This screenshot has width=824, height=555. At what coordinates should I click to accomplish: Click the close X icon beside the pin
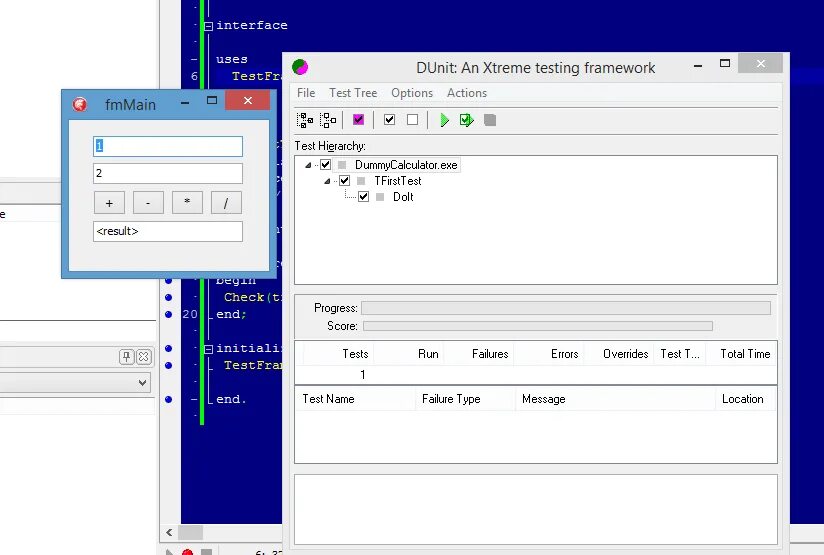(x=143, y=357)
